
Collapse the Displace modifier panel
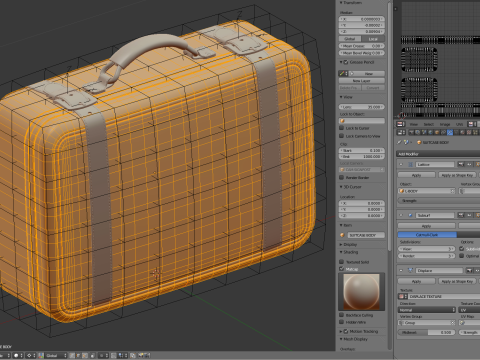coord(401,271)
